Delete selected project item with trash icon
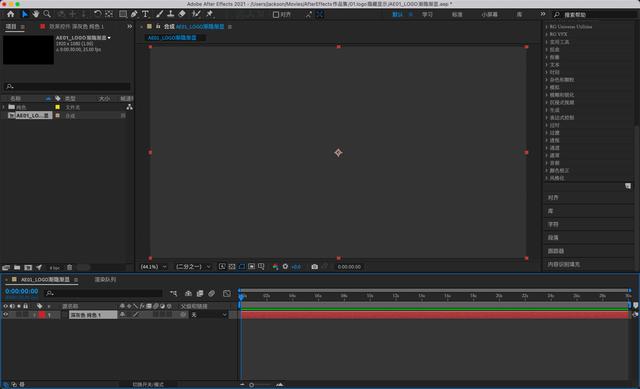 [69, 268]
